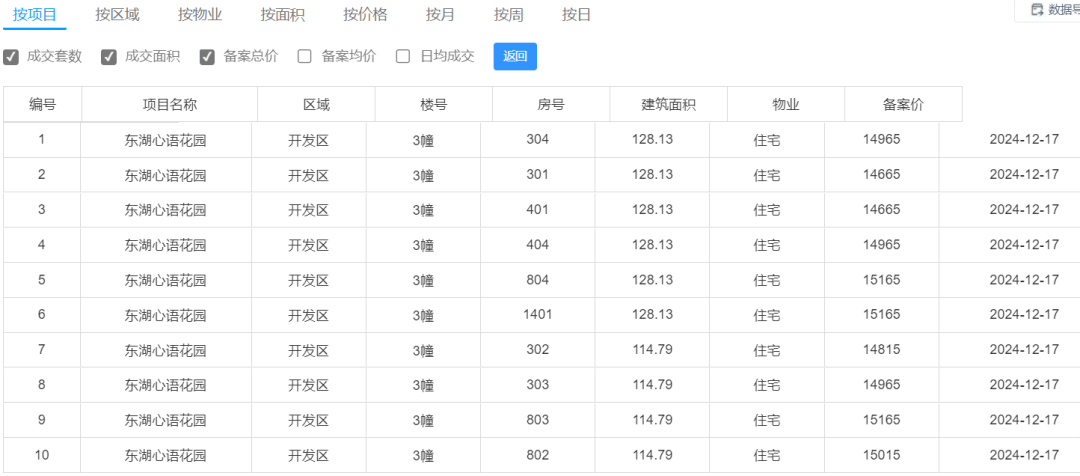Screen dimensions: 1080x476
Task: Click the 楼号 column header
Action: pos(434,104)
